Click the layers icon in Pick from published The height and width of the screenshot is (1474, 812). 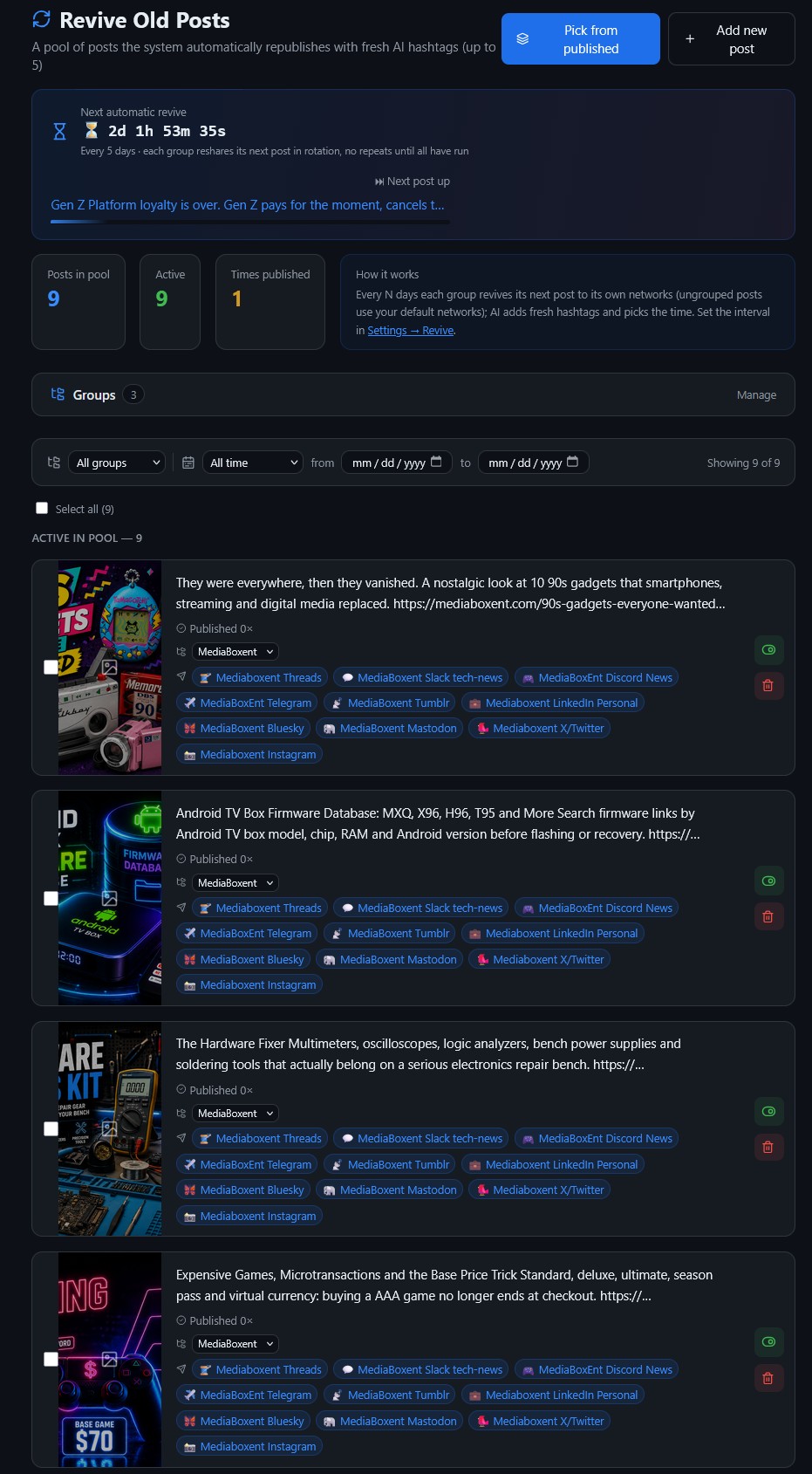coord(522,39)
